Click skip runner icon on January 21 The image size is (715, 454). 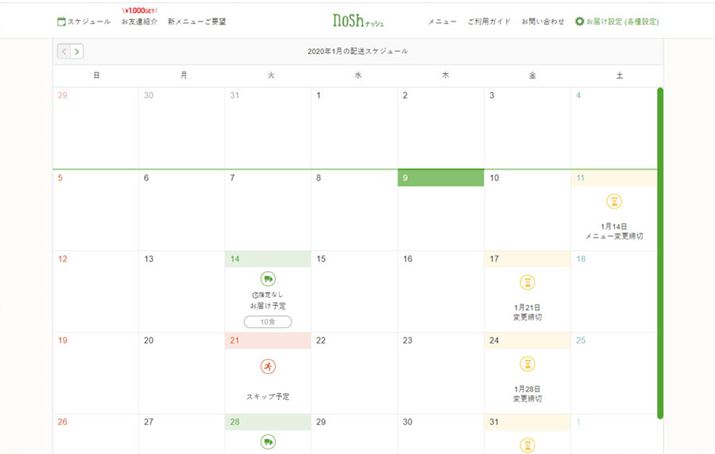point(268,366)
